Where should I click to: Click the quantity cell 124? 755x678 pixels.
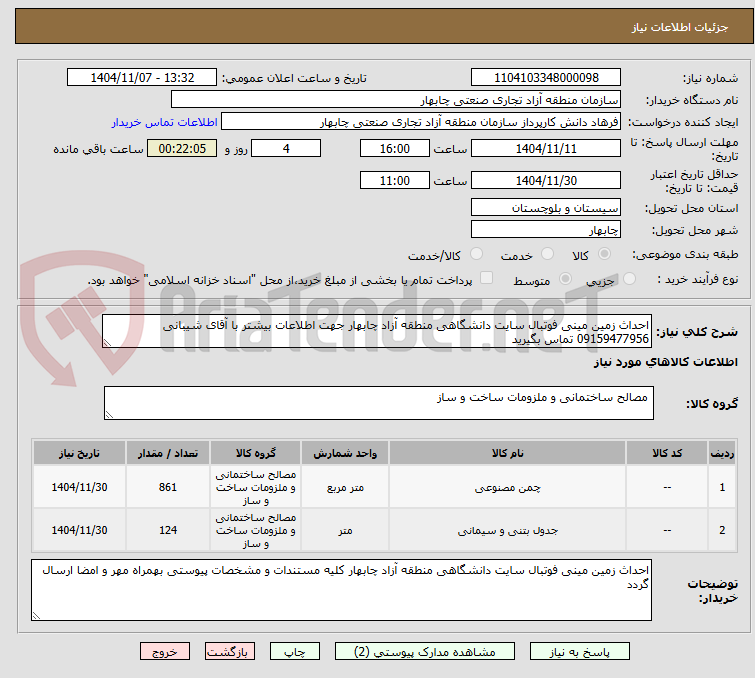[x=168, y=530]
